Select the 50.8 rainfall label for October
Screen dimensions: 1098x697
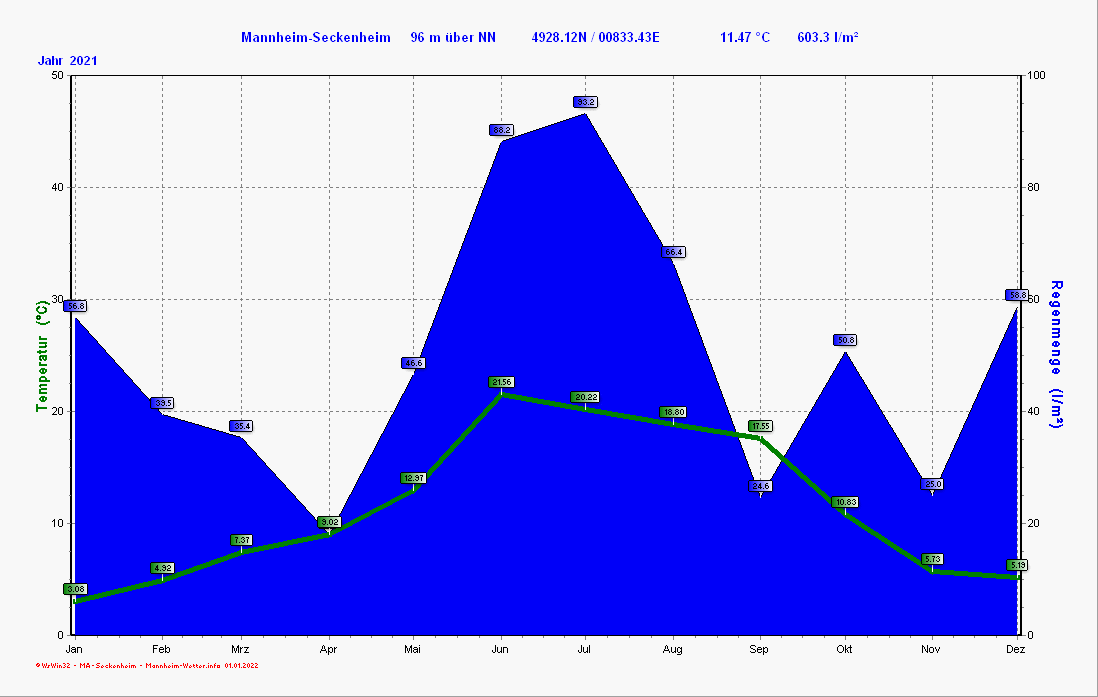coord(845,340)
